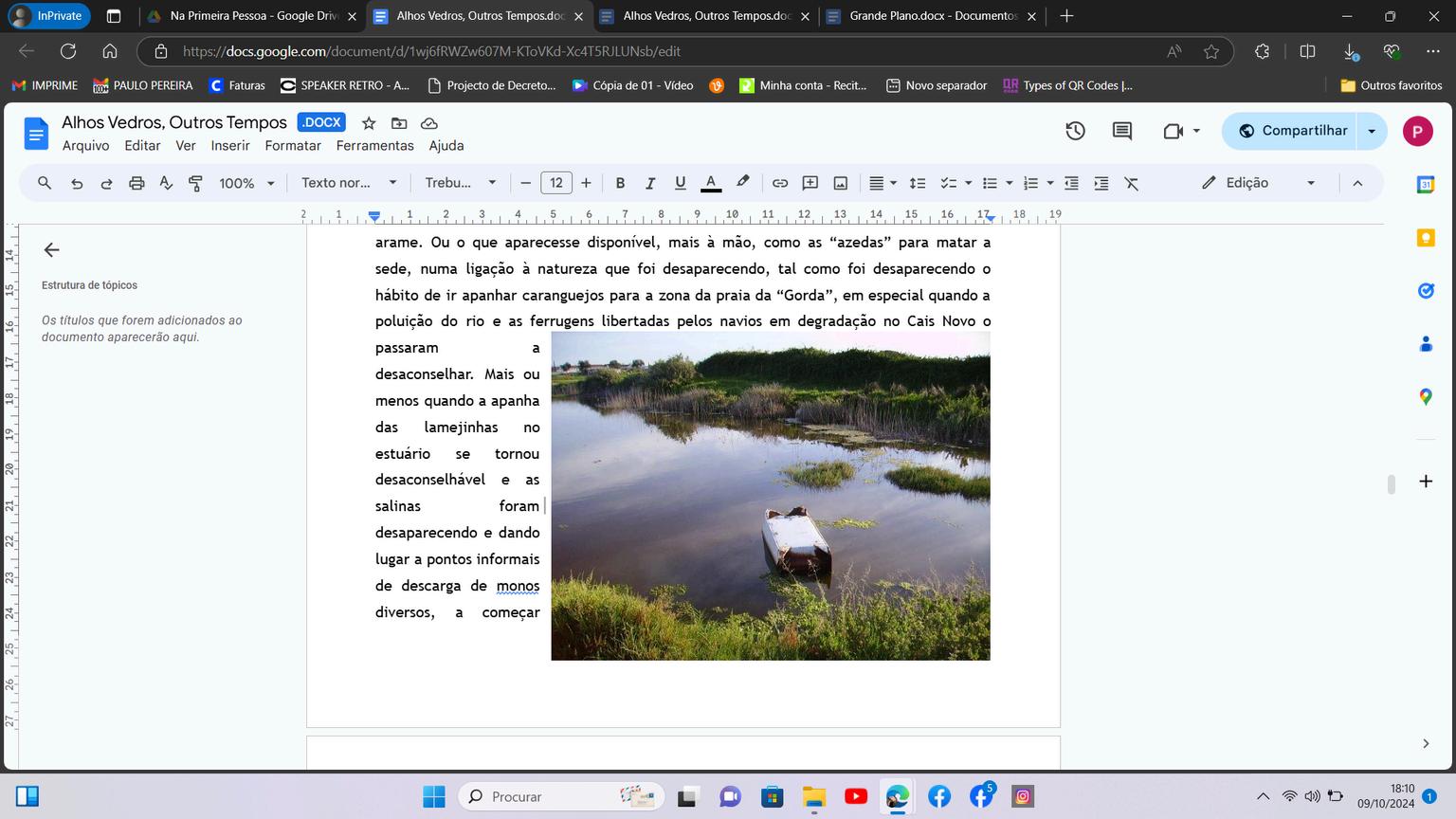This screenshot has width=1456, height=819.
Task: Toggle underline formatting
Action: [680, 183]
